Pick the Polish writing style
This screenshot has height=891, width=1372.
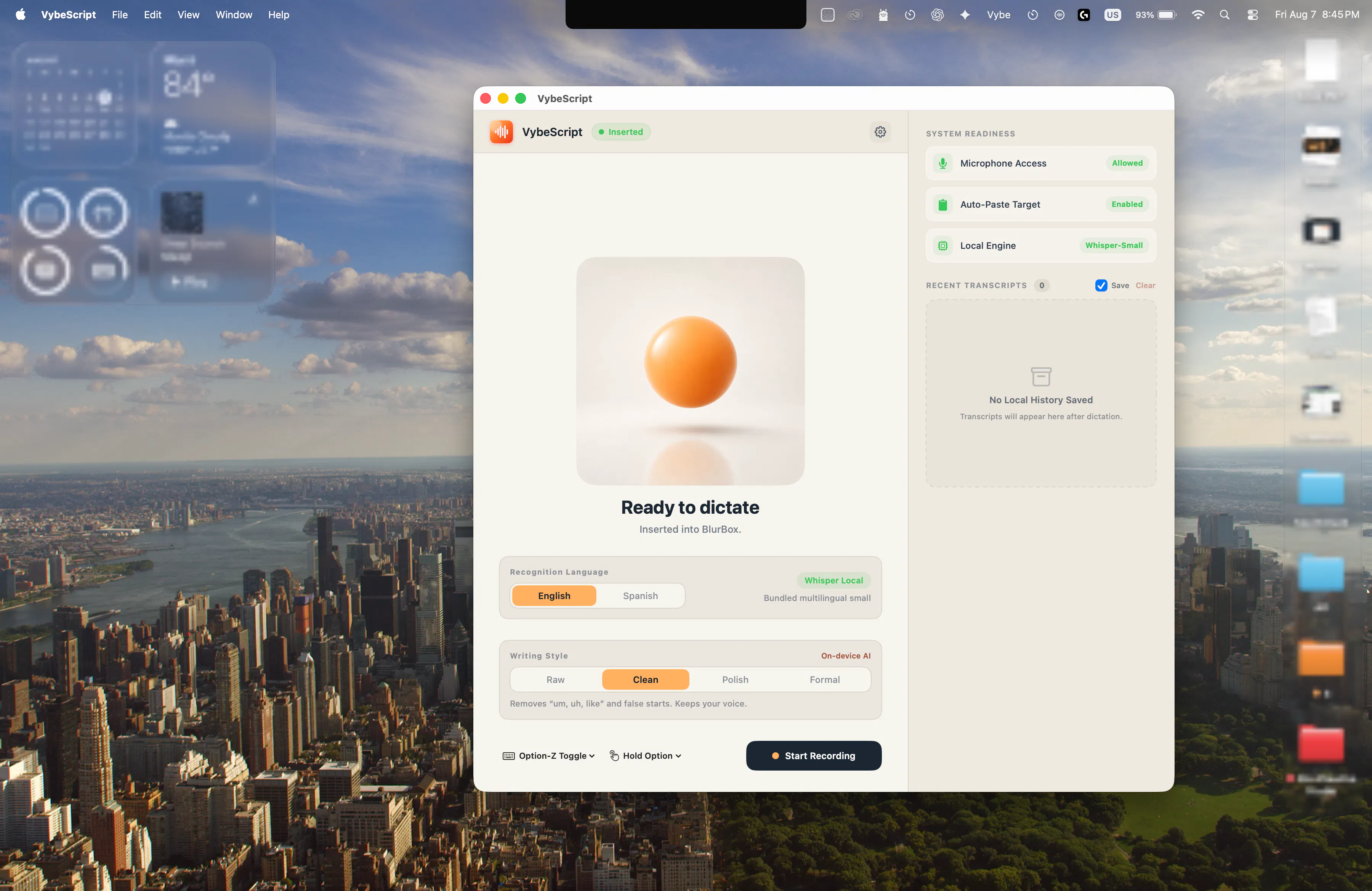(735, 680)
